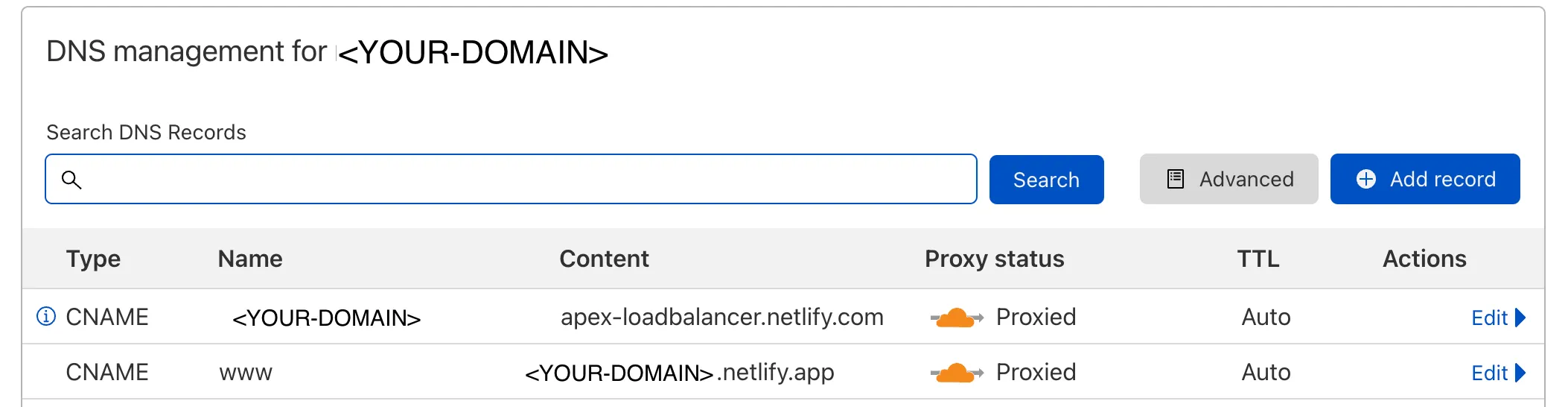This screenshot has height=407, width=1568.
Task: Click the Add record button label
Action: pyautogui.click(x=1442, y=179)
